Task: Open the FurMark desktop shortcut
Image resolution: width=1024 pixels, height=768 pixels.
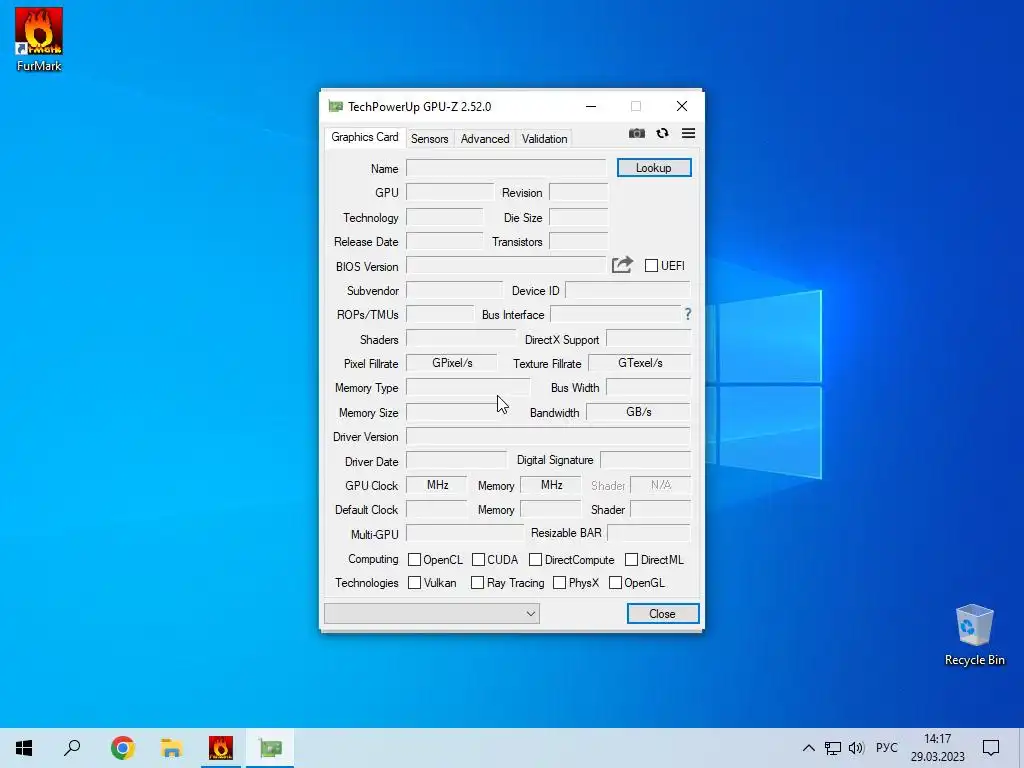Action: click(39, 40)
